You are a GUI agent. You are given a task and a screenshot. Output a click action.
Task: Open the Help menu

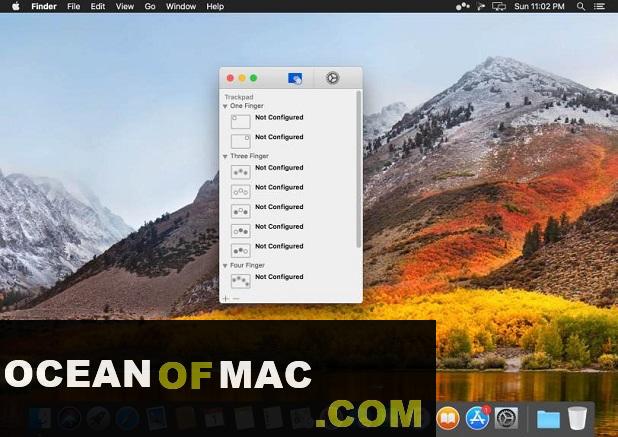[x=215, y=6]
